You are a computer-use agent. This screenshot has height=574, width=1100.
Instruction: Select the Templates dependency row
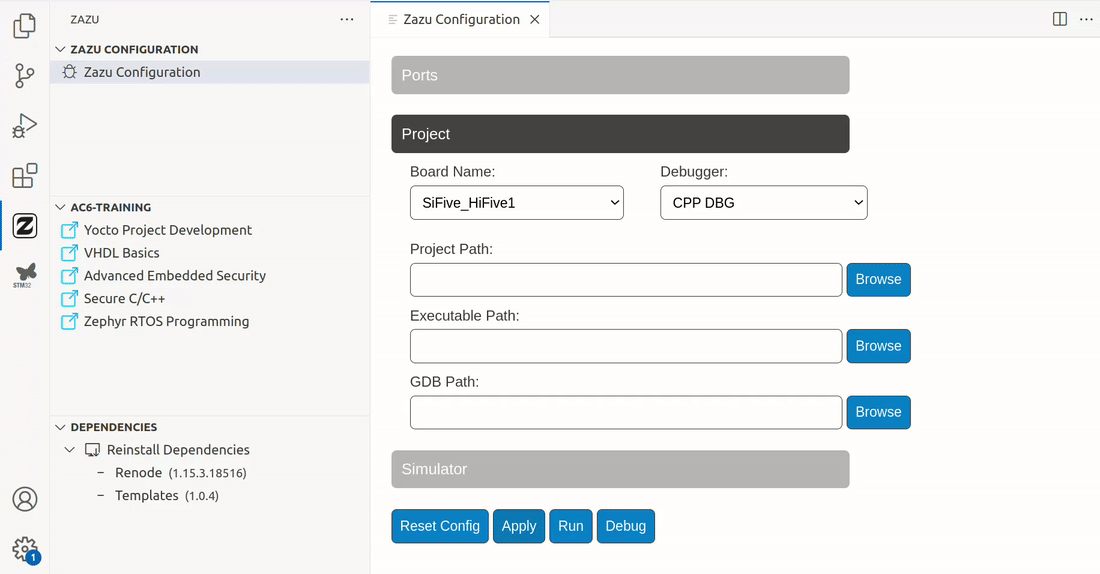tap(210, 495)
